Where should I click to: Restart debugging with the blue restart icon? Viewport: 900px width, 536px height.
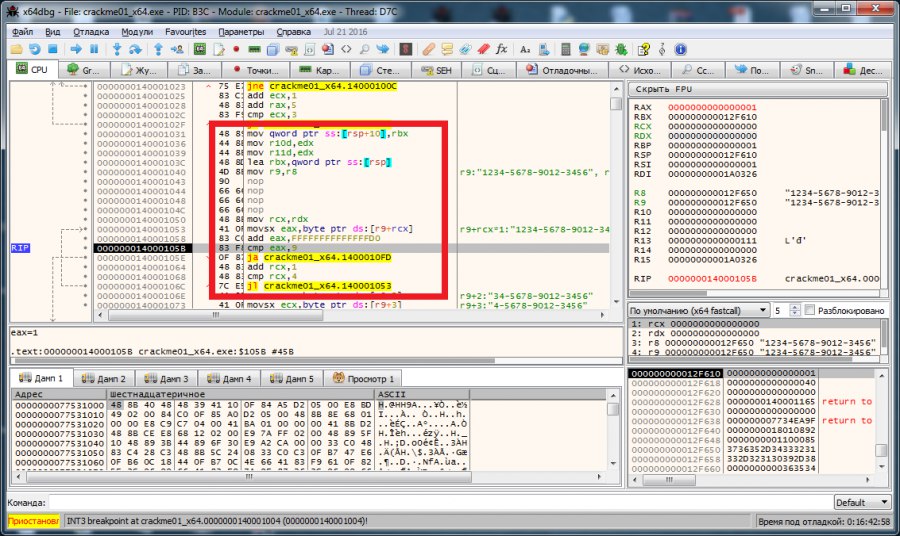(34, 49)
